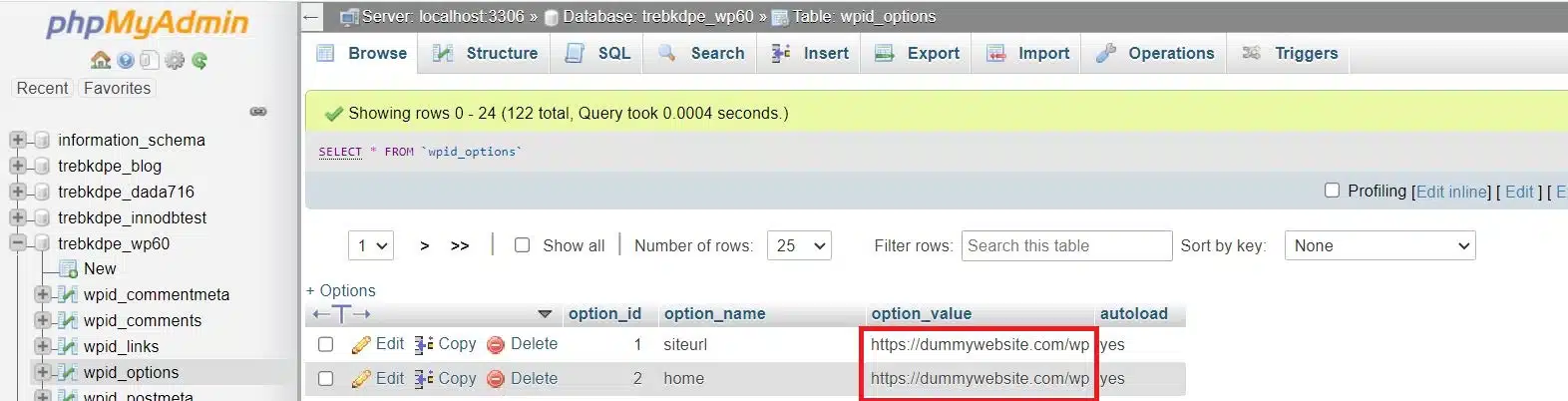This screenshot has height=401, width=1568.
Task: Open the Number of rows dropdown
Action: tap(799, 245)
